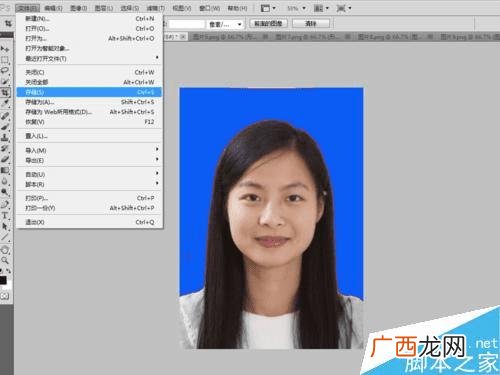Select the Pen tool

coord(5,204)
